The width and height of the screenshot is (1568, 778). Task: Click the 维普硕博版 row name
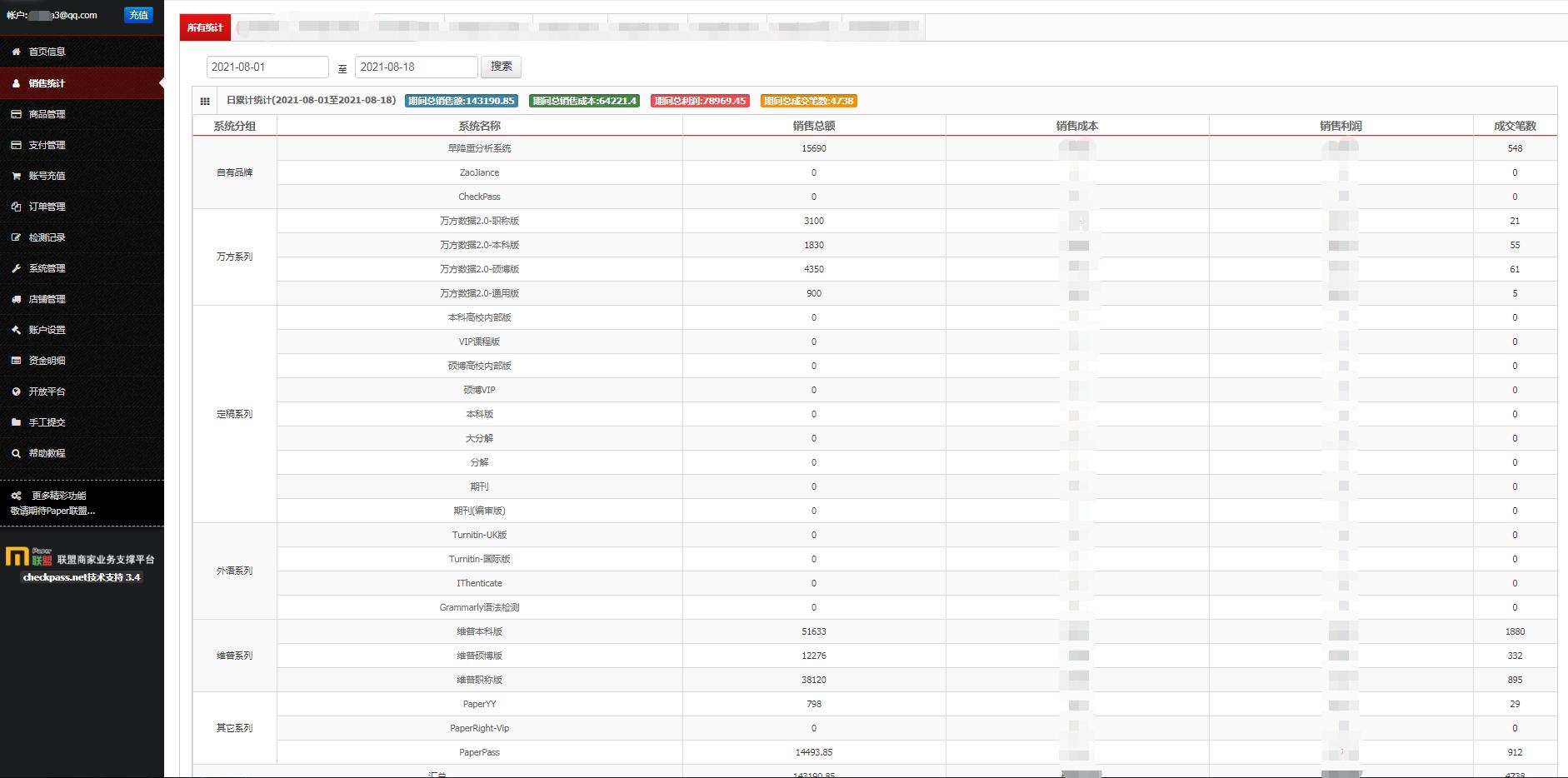click(480, 656)
